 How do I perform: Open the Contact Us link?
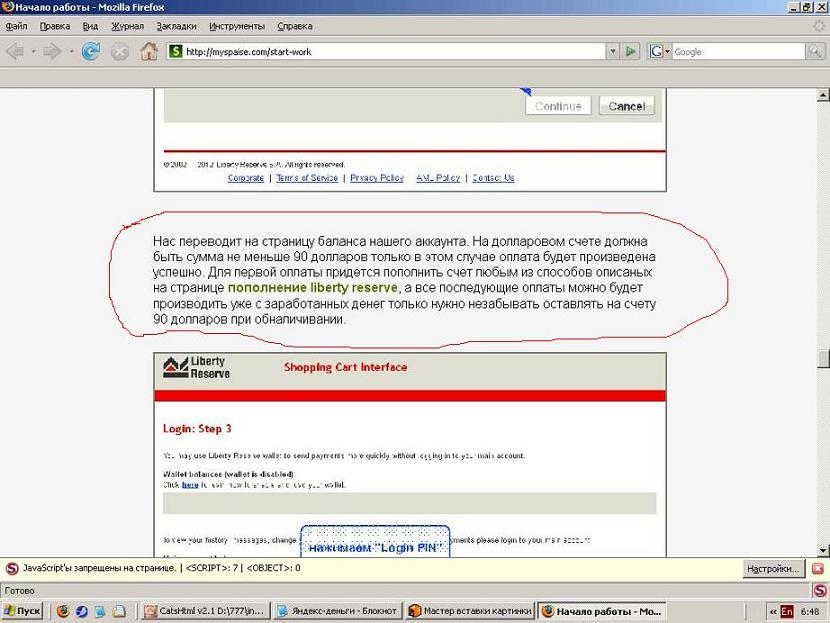click(x=493, y=178)
